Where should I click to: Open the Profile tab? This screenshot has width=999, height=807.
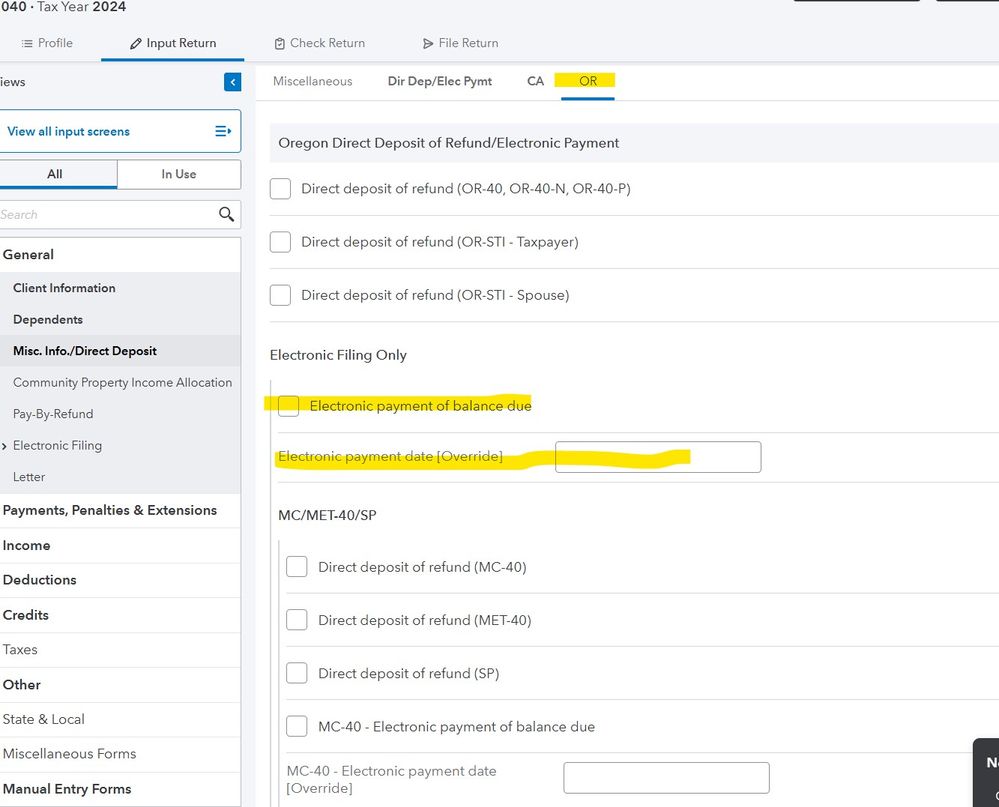47,43
